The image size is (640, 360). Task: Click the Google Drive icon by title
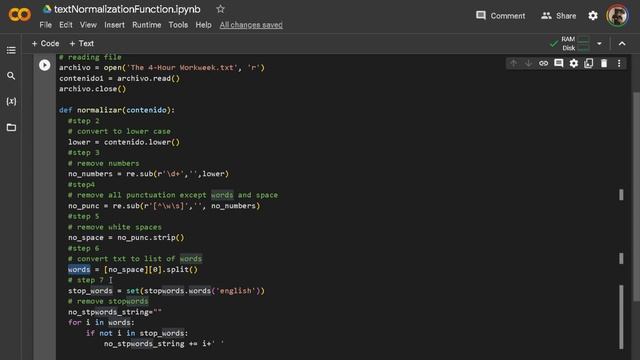coord(47,9)
